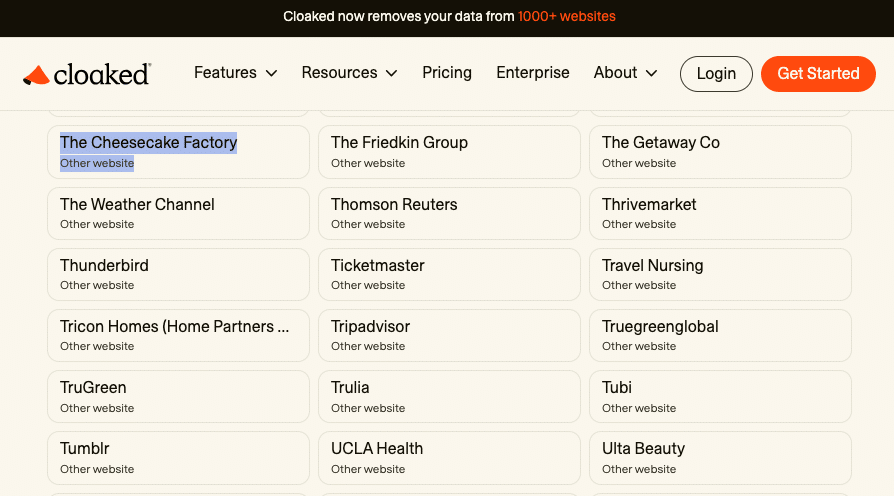Open the TruGreen card

coord(178,397)
